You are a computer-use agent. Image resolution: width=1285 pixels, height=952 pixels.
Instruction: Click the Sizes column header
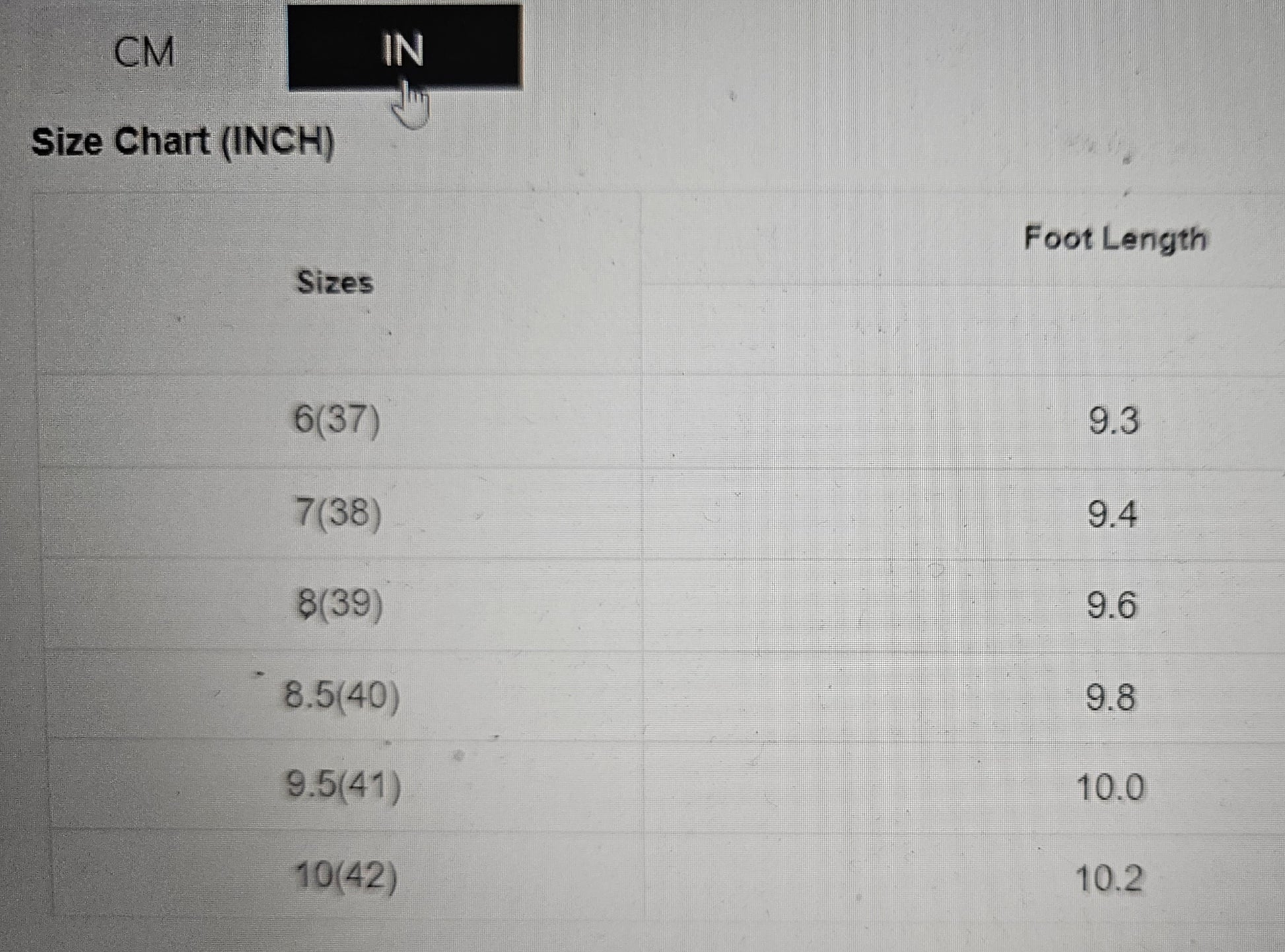pos(335,282)
